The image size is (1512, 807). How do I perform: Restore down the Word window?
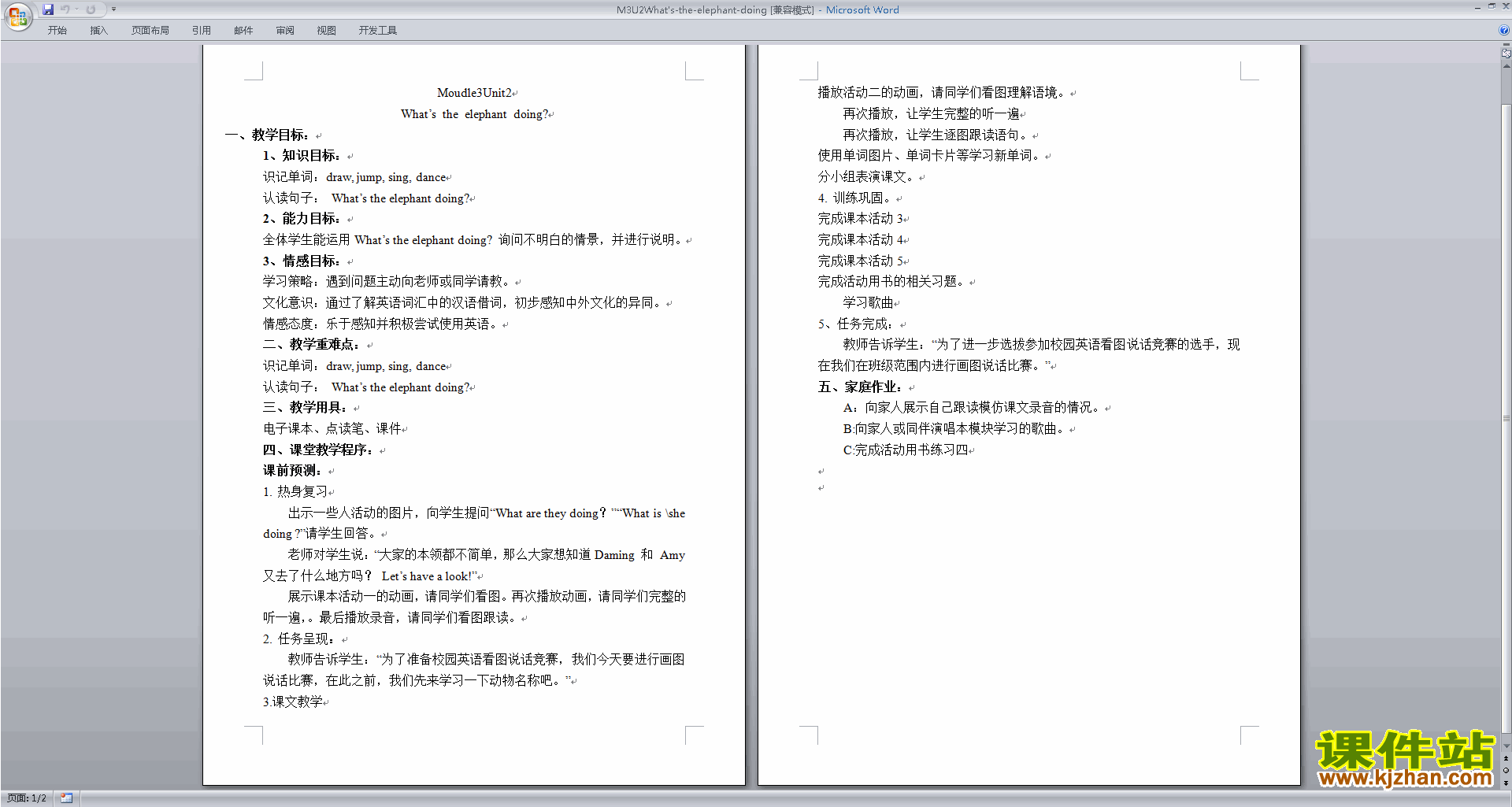pyautogui.click(x=1492, y=7)
